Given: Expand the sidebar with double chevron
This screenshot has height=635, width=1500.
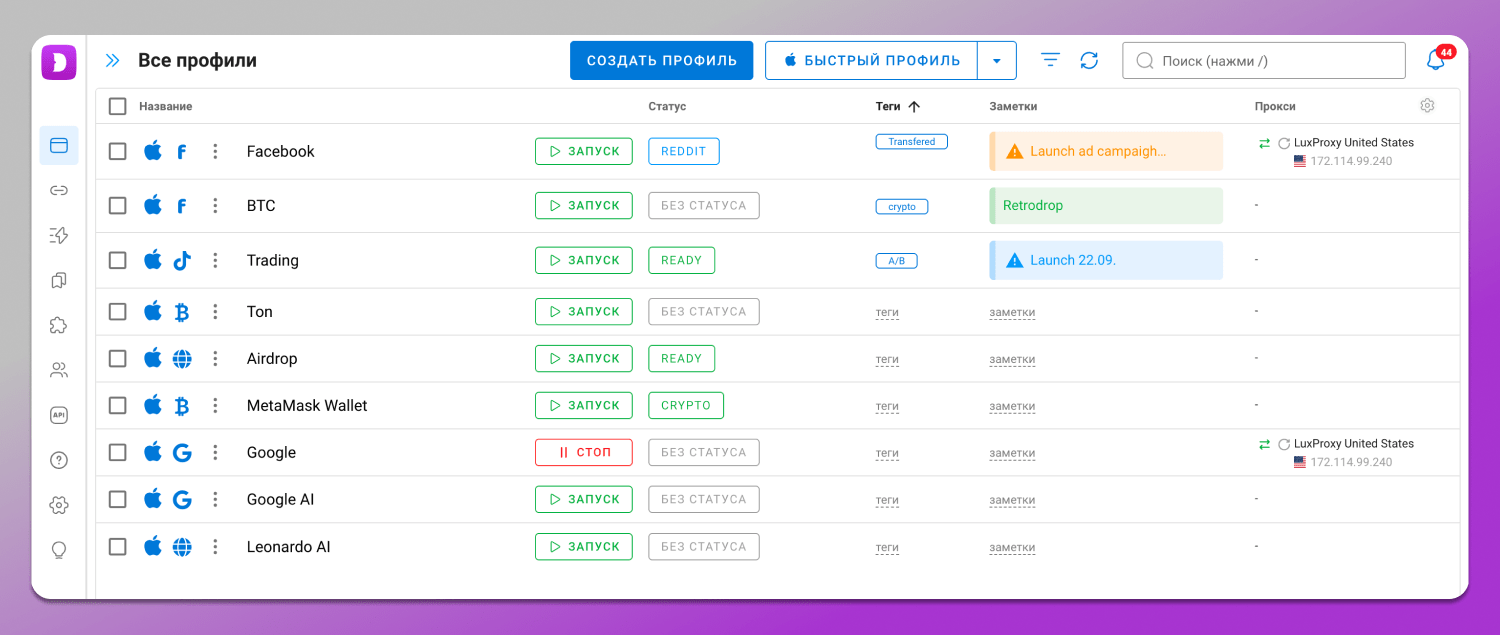Looking at the screenshot, I should (x=113, y=61).
